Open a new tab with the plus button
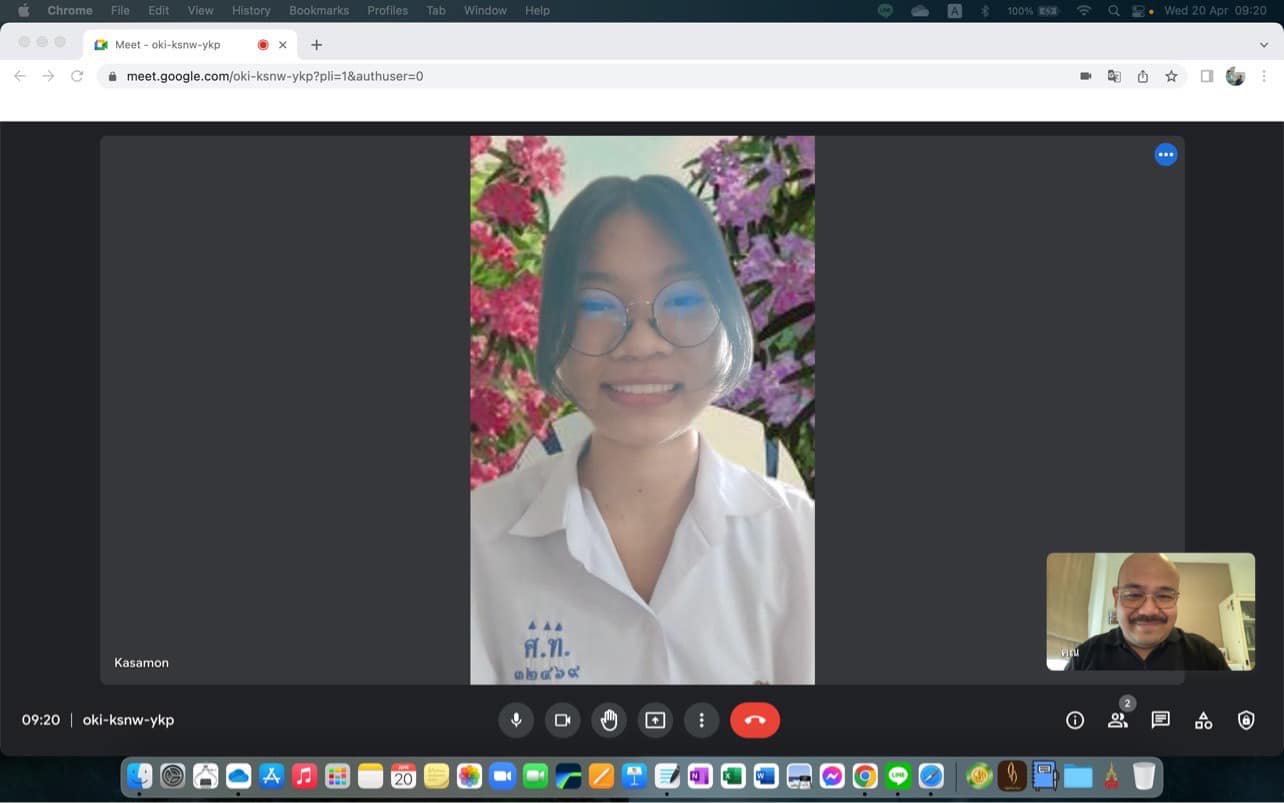1284x803 pixels. point(316,45)
